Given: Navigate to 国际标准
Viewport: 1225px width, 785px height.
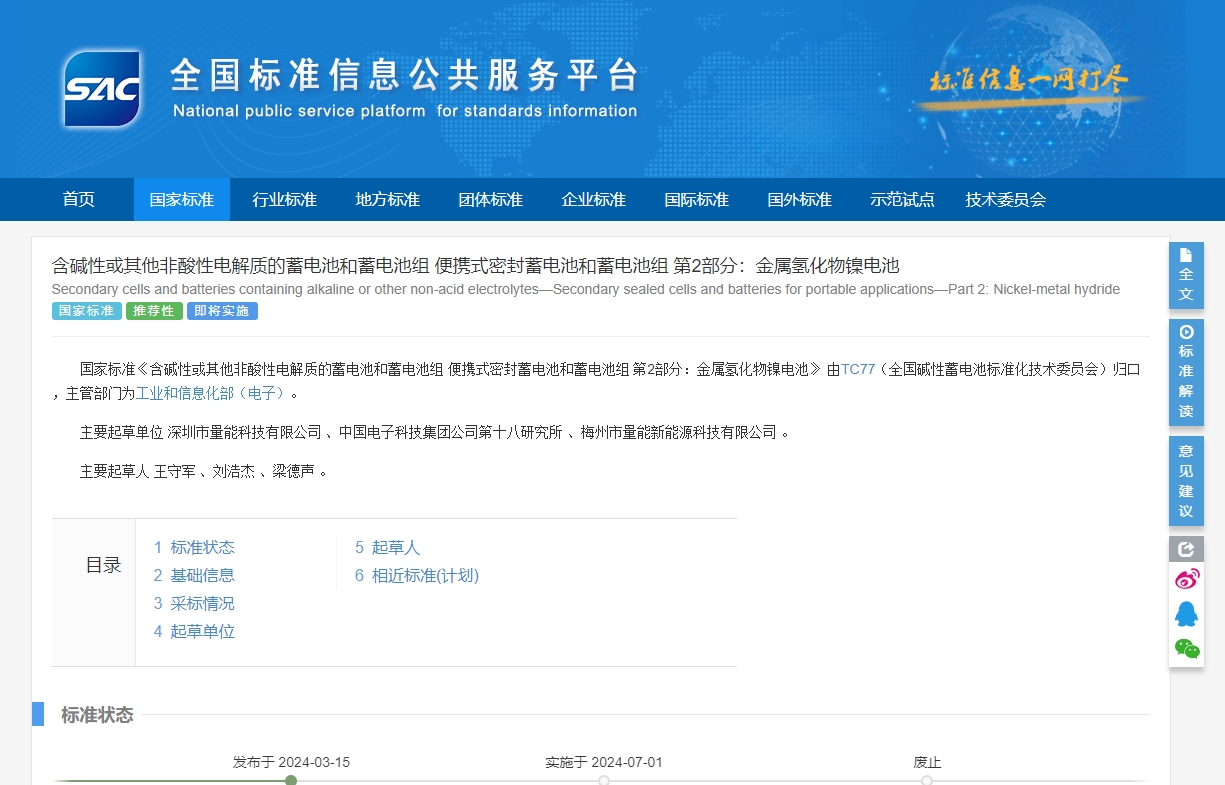Looking at the screenshot, I should point(696,199).
